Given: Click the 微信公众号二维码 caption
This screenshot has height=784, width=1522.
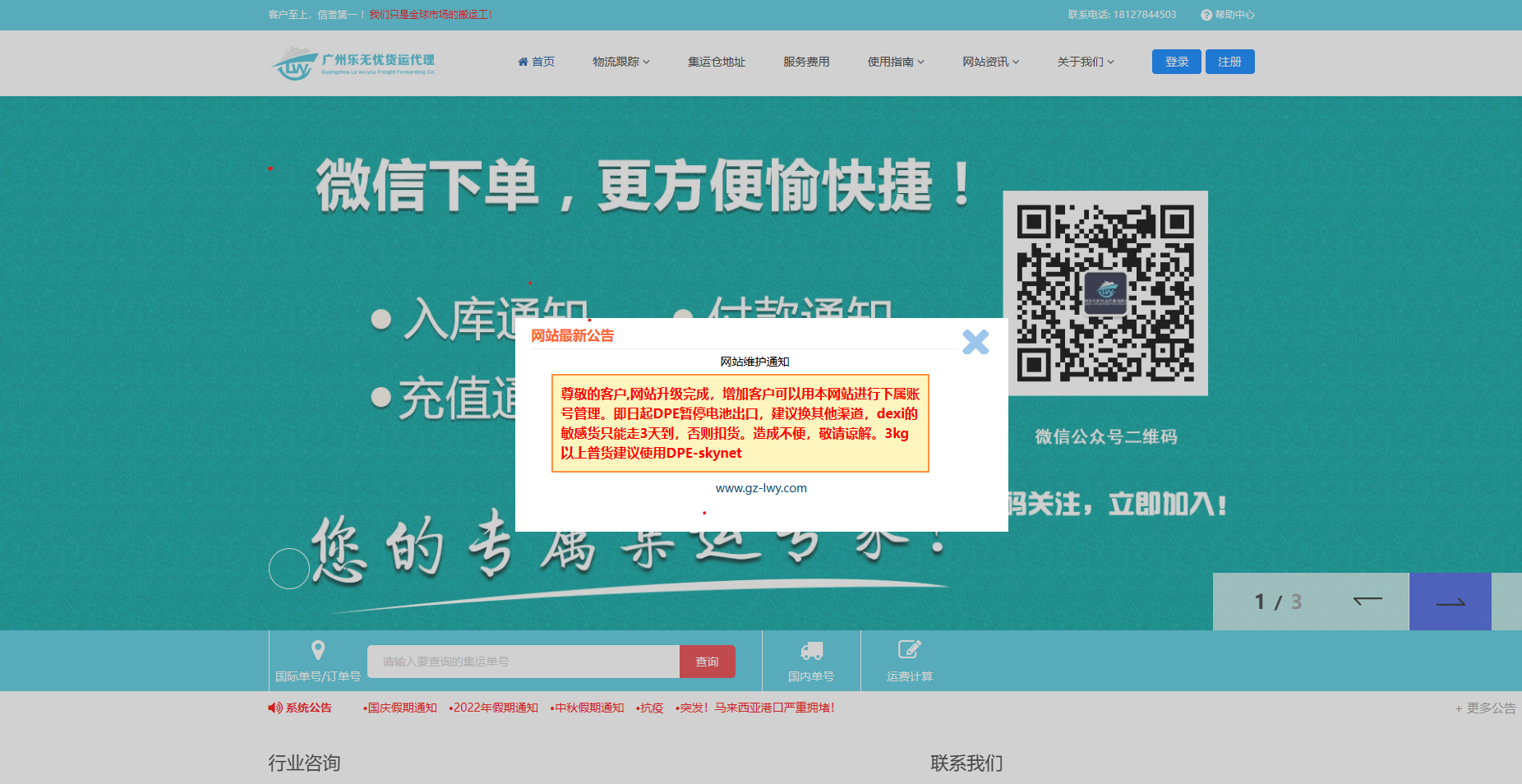Looking at the screenshot, I should 1105,436.
